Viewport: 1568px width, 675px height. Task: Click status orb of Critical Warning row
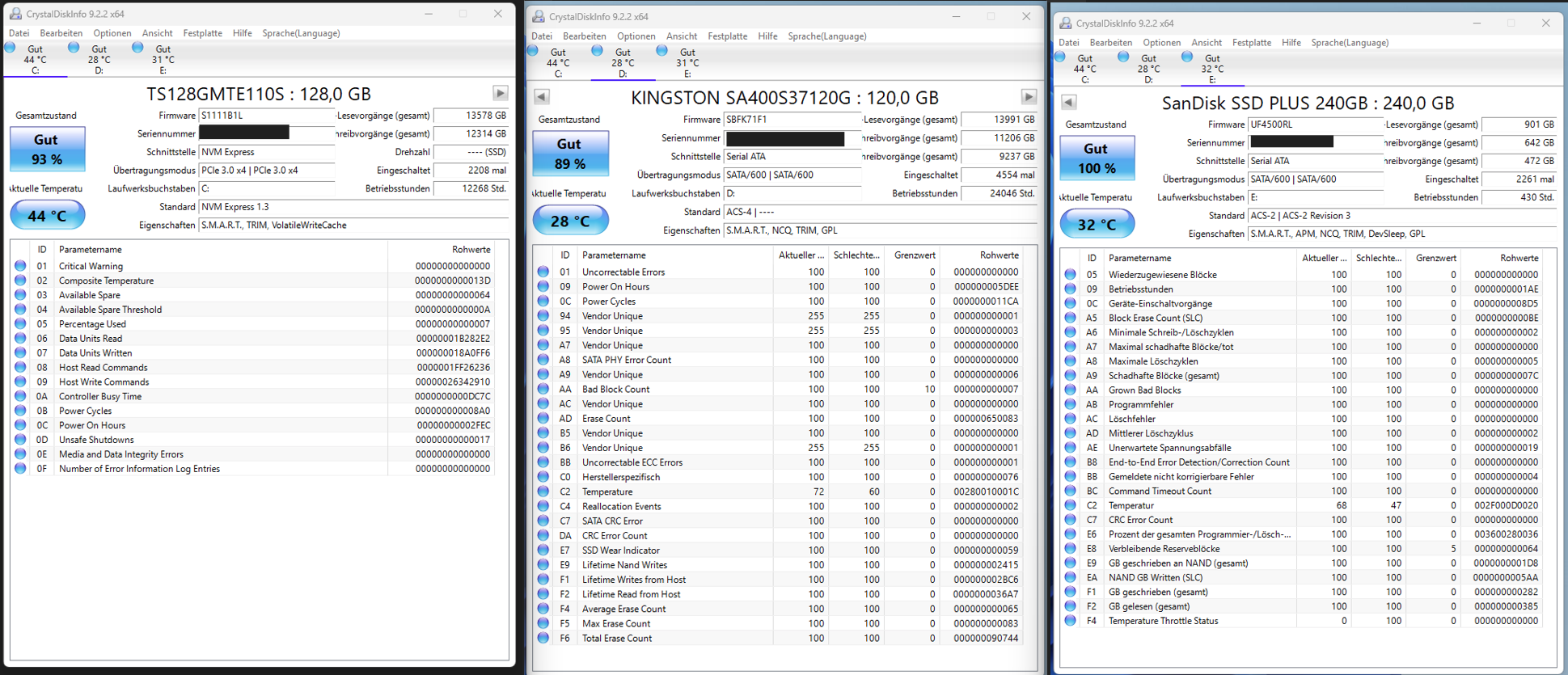pyautogui.click(x=20, y=266)
